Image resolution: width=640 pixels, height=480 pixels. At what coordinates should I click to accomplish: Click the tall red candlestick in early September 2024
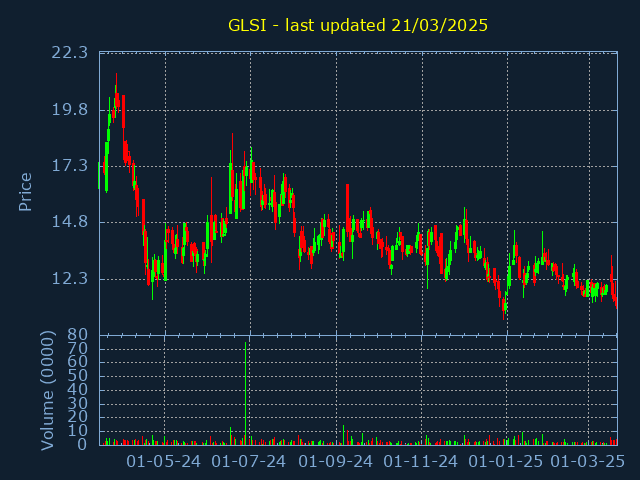click(347, 209)
